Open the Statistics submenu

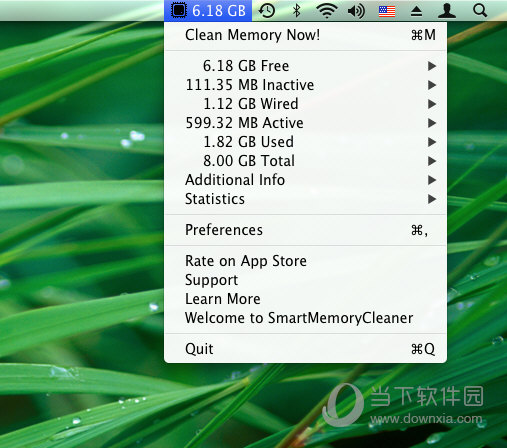pyautogui.click(x=305, y=199)
